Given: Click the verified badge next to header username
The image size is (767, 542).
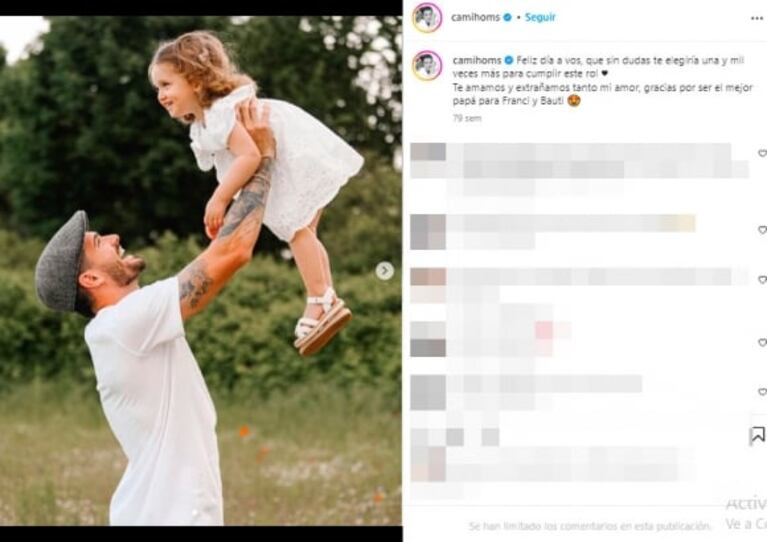Looking at the screenshot, I should point(508,17).
